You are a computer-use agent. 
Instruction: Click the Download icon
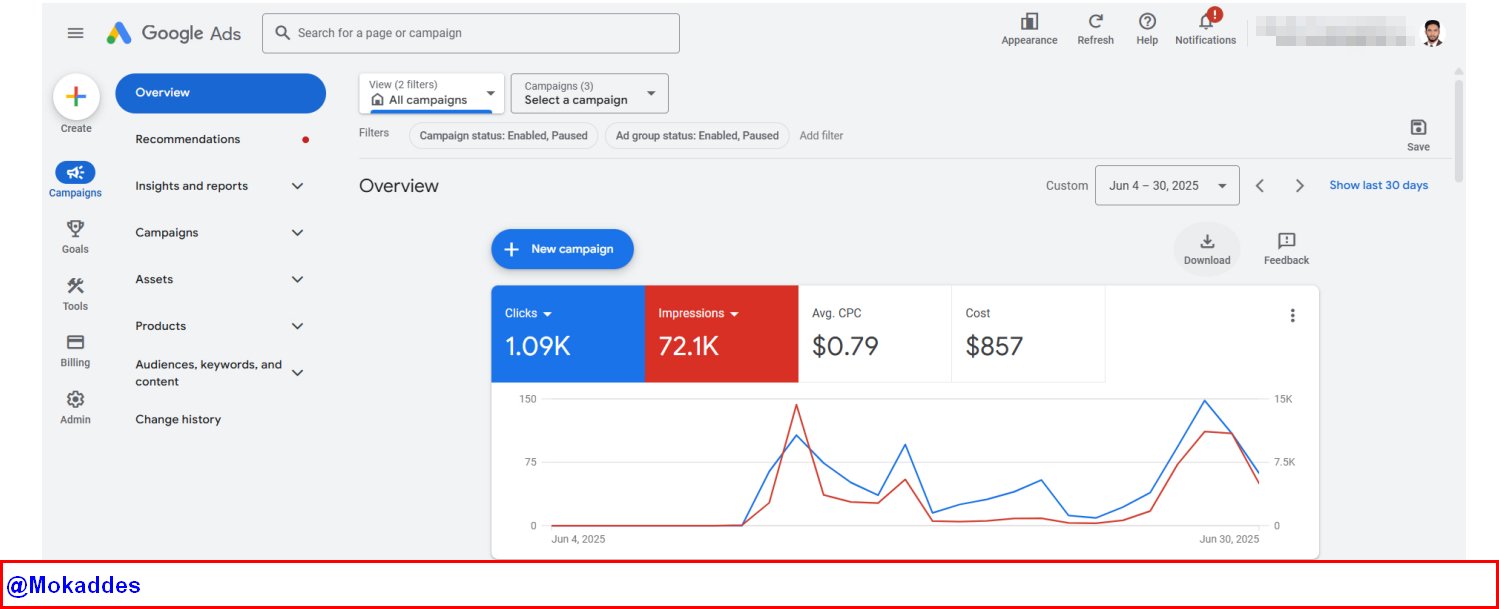(1207, 241)
